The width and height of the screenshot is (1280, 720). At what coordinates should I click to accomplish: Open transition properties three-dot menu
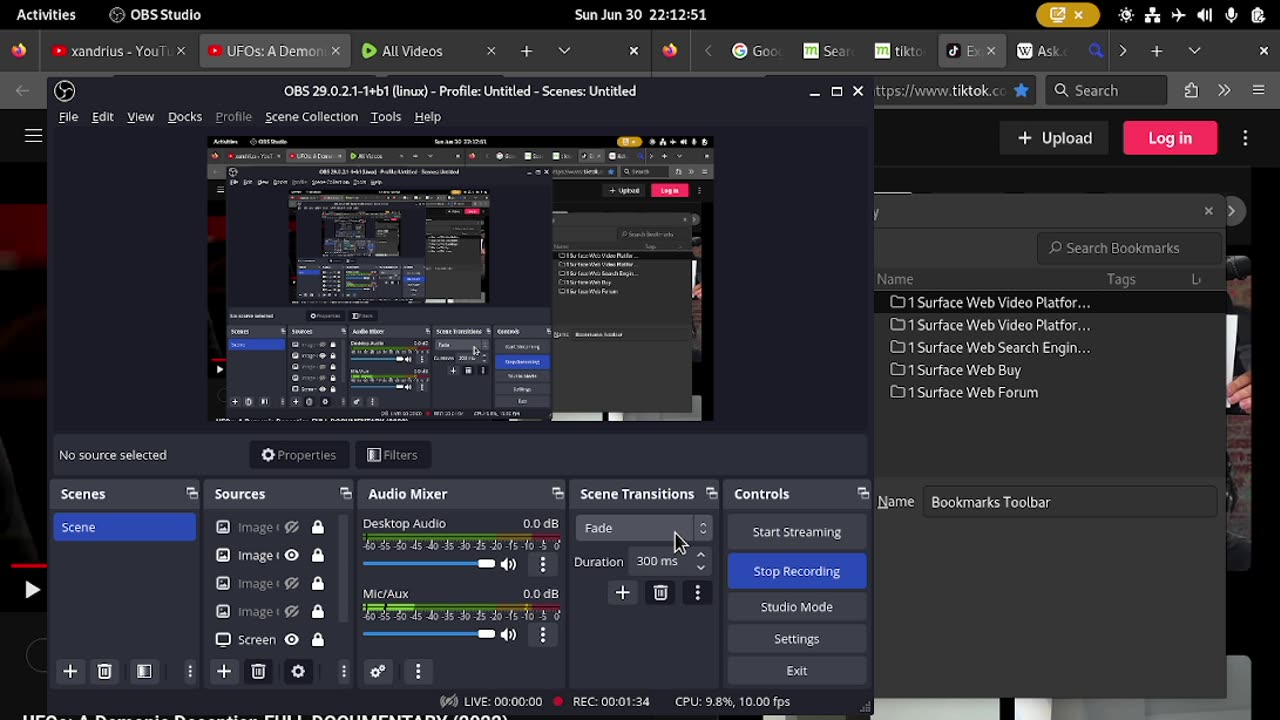tap(697, 593)
